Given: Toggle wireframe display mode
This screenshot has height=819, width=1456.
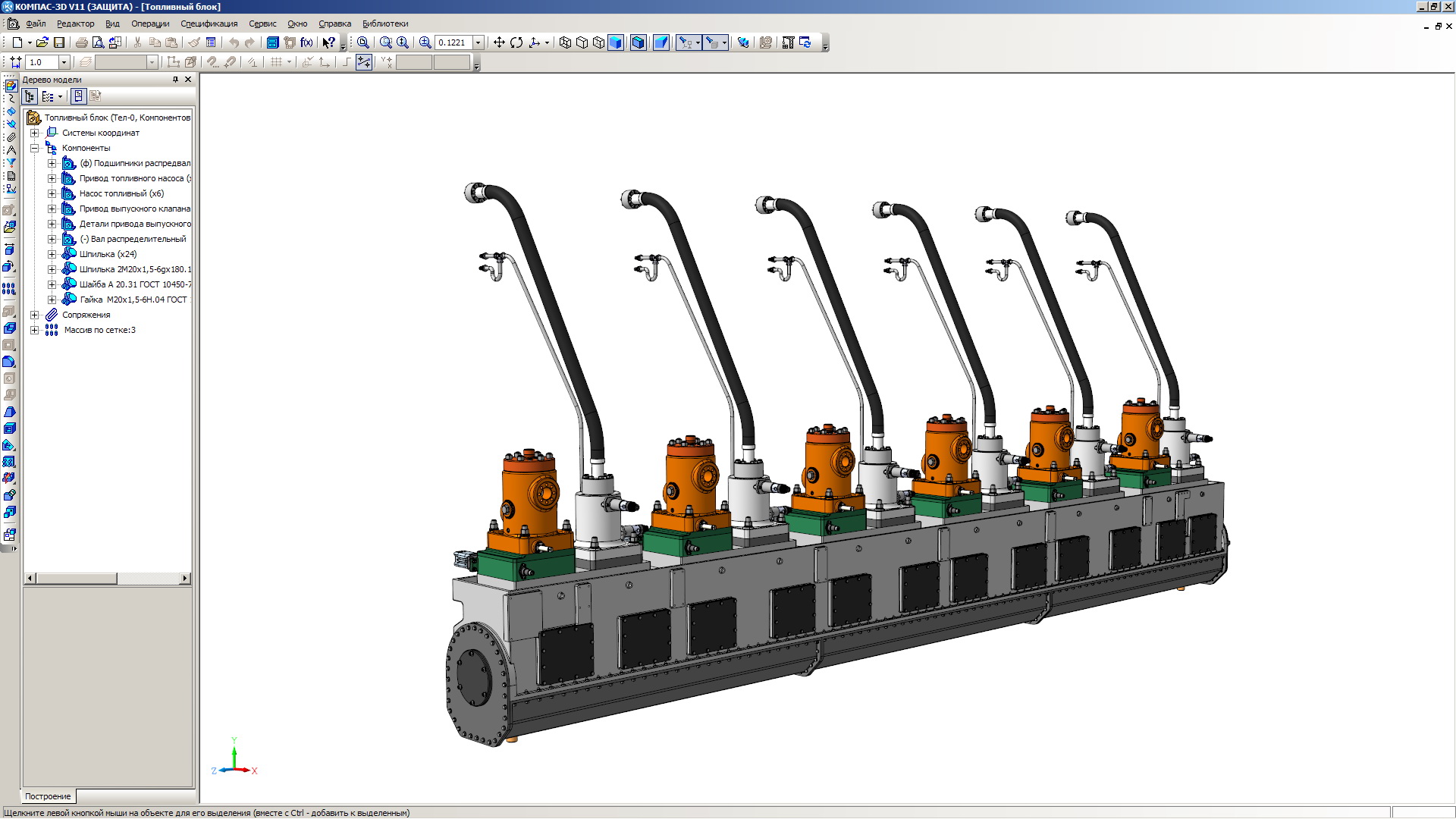Looking at the screenshot, I should [565, 42].
